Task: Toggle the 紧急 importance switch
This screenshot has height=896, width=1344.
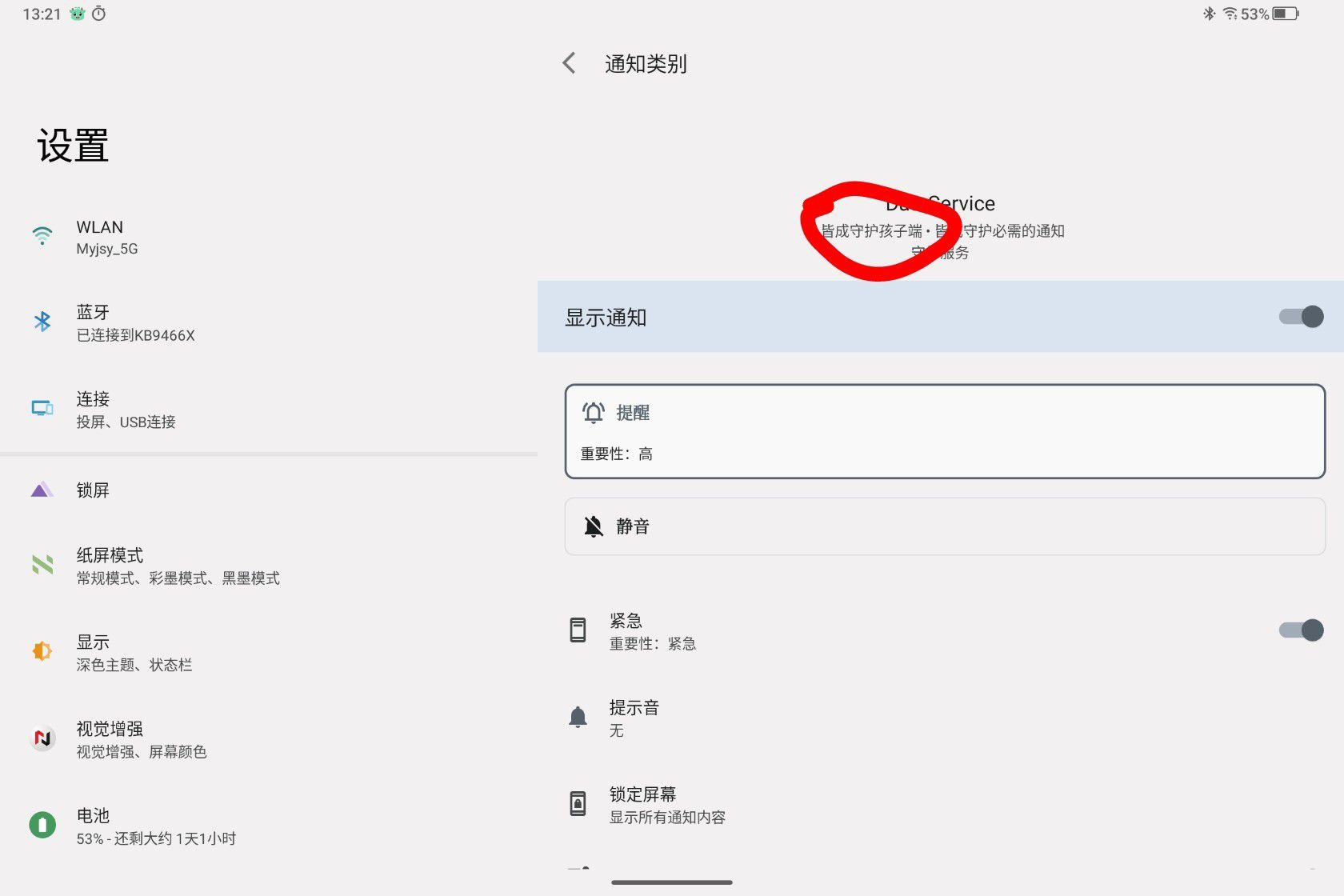Action: tap(1301, 630)
